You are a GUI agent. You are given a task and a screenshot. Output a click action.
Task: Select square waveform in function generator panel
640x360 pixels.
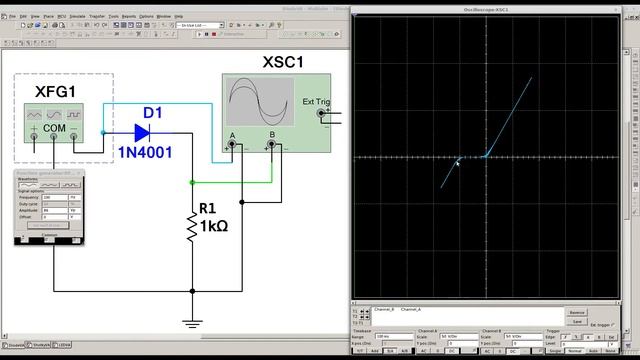pyautogui.click(x=71, y=185)
